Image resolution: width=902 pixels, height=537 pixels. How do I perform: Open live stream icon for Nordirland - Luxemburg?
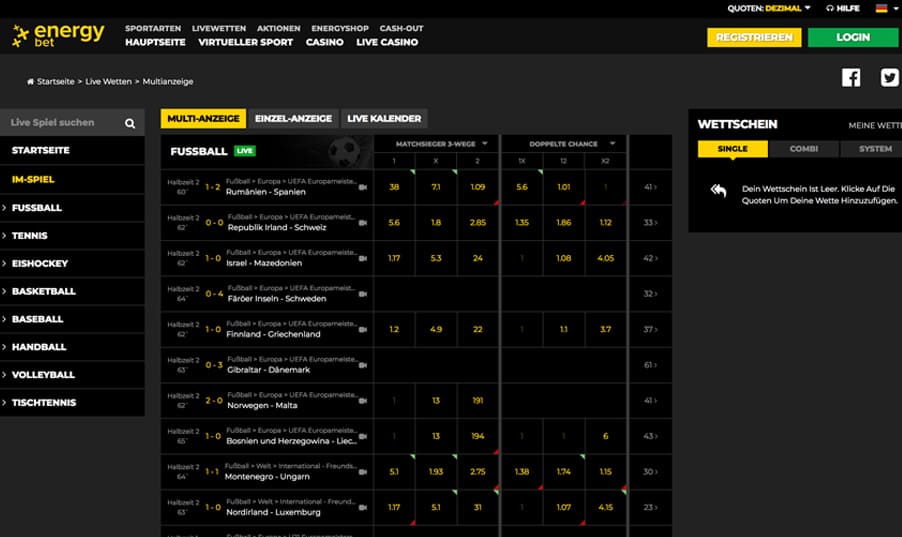tap(363, 508)
